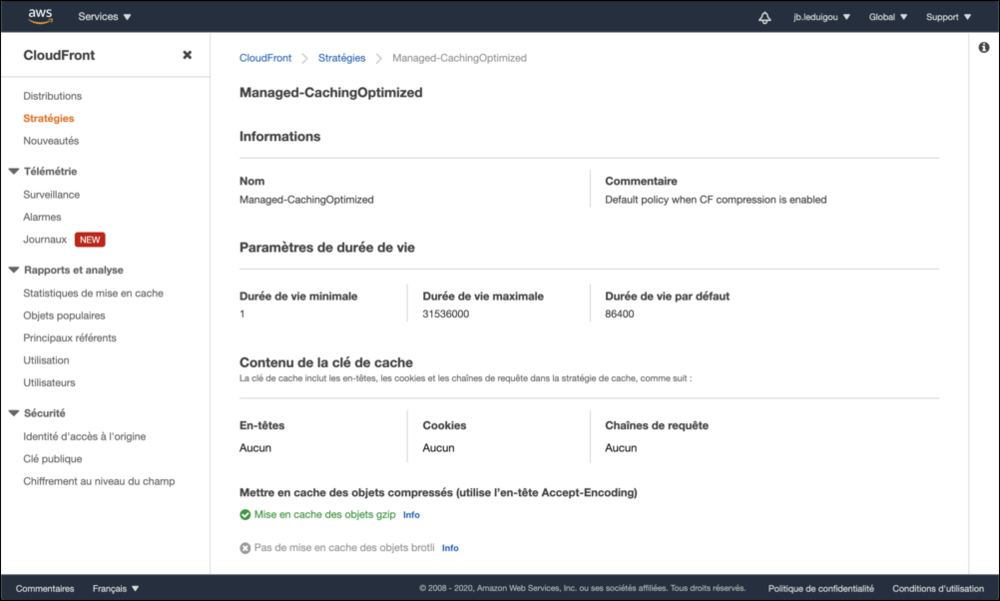Click 'Mise en cache des objets gzip' text
This screenshot has height=601, width=1000.
[325, 514]
